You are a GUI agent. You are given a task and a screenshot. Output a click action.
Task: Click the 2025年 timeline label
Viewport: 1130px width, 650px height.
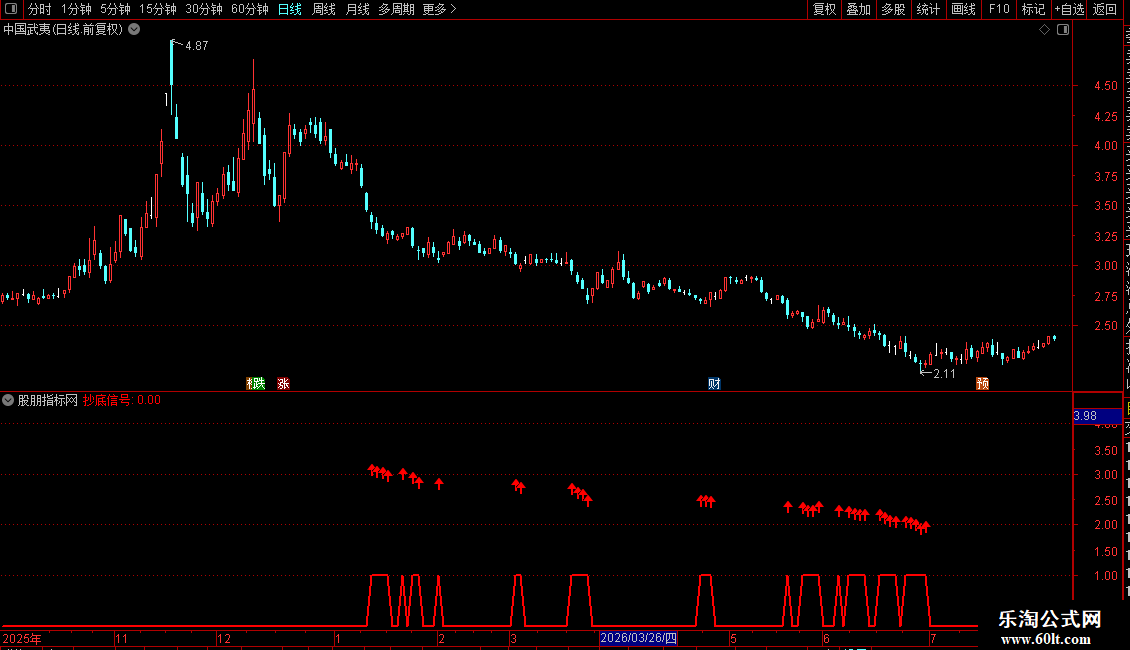click(x=22, y=638)
